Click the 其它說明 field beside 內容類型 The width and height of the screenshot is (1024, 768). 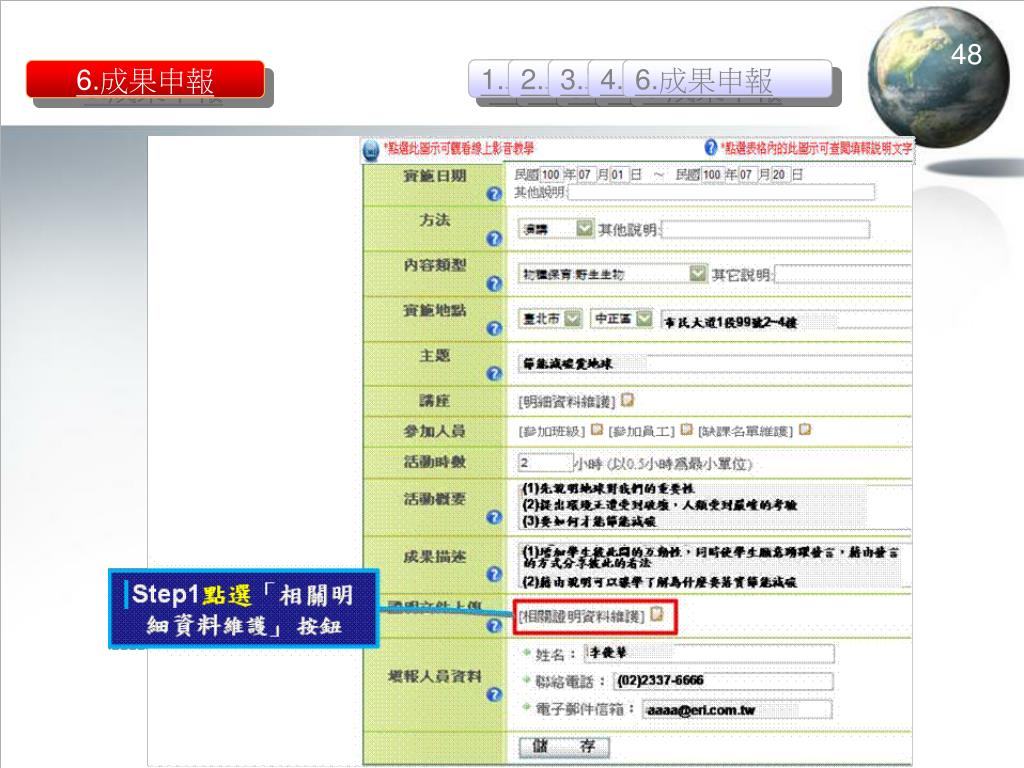pos(842,274)
